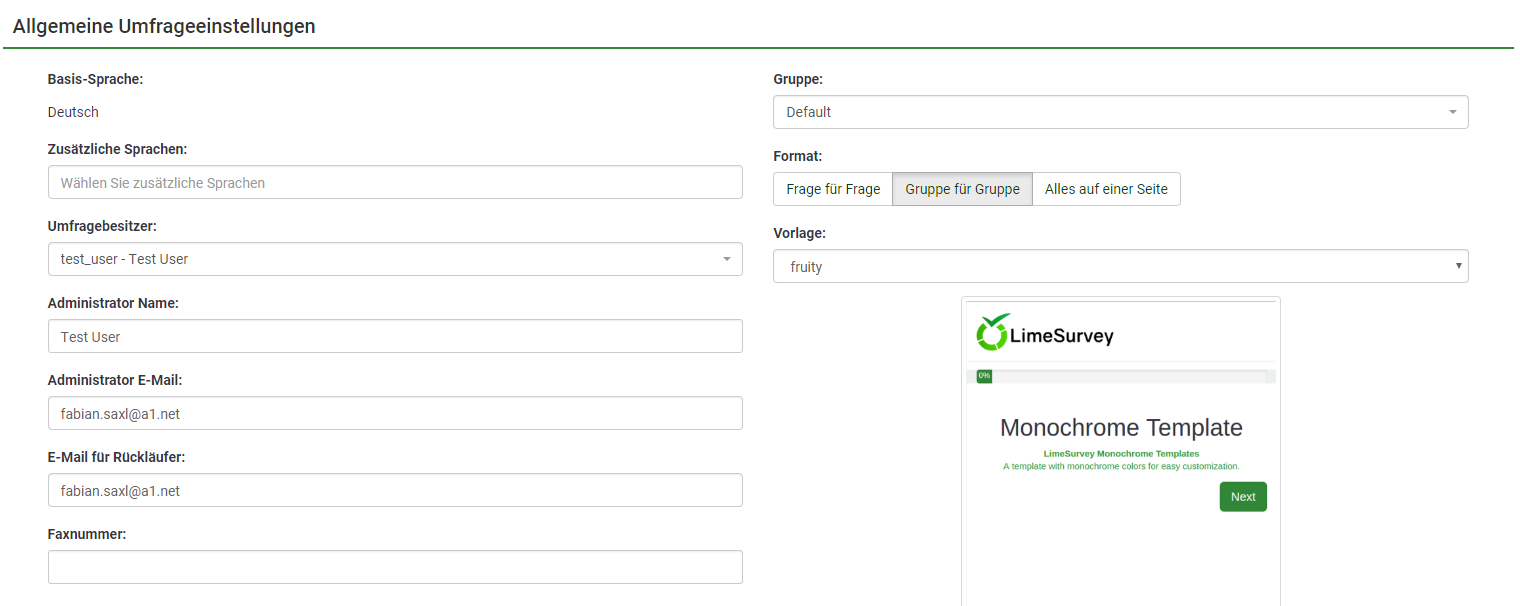Select the 'Frage für Frage' format
1520x606 pixels.
(x=833, y=189)
